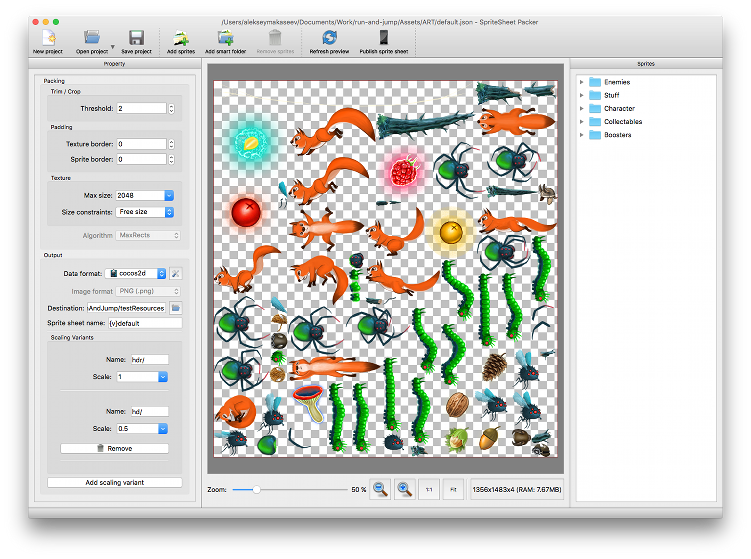Click the Refresh preview icon
Image resolution: width=751 pixels, height=559 pixels.
coord(329,38)
